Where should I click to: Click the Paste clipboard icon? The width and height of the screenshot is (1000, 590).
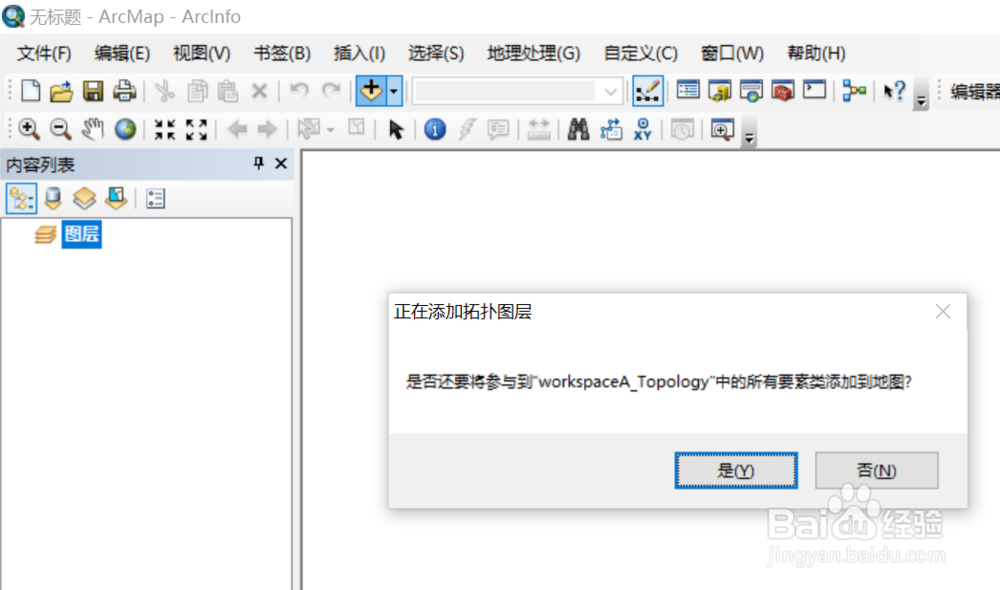228,91
